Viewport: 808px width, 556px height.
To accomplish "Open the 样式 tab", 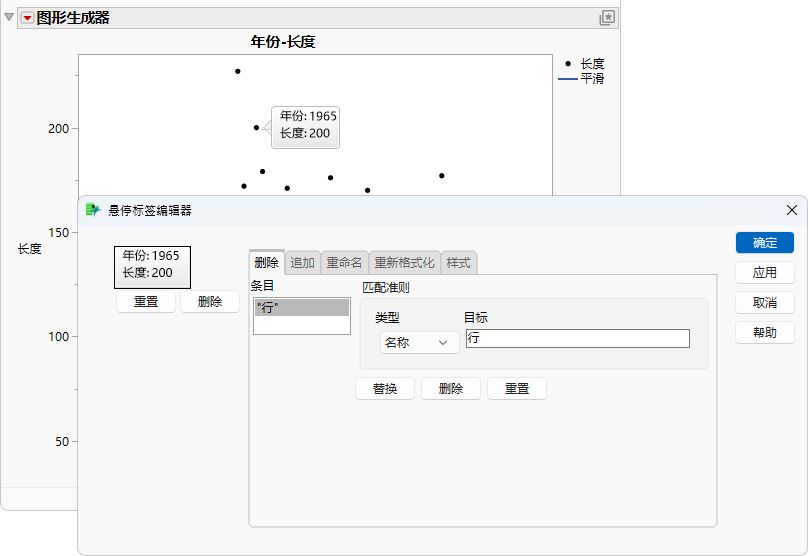I will [x=459, y=263].
